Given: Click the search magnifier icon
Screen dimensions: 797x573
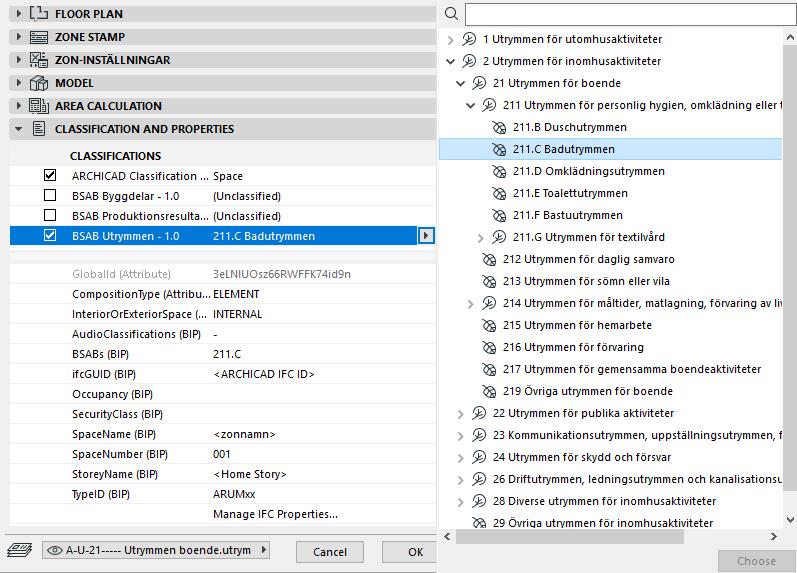Looking at the screenshot, I should 451,14.
